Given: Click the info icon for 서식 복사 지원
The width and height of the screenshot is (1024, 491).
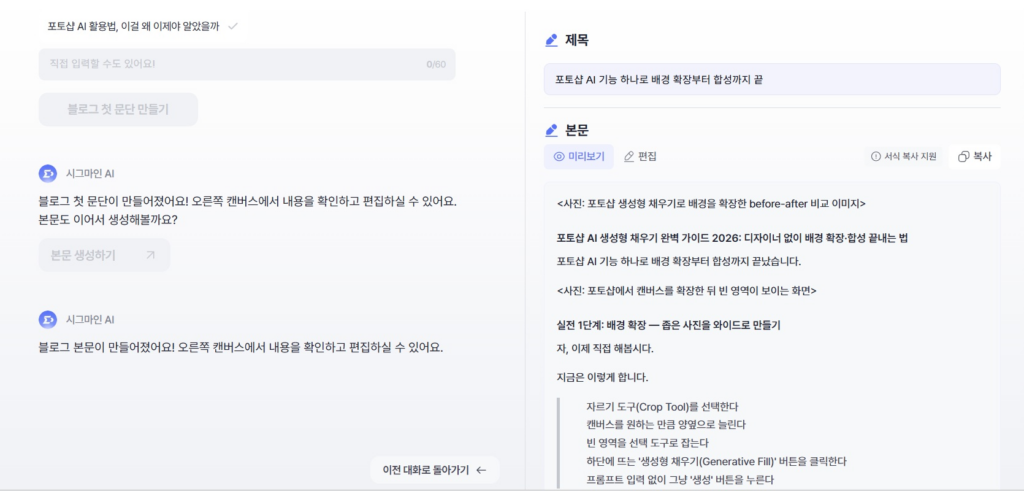Looking at the screenshot, I should click(x=876, y=157).
